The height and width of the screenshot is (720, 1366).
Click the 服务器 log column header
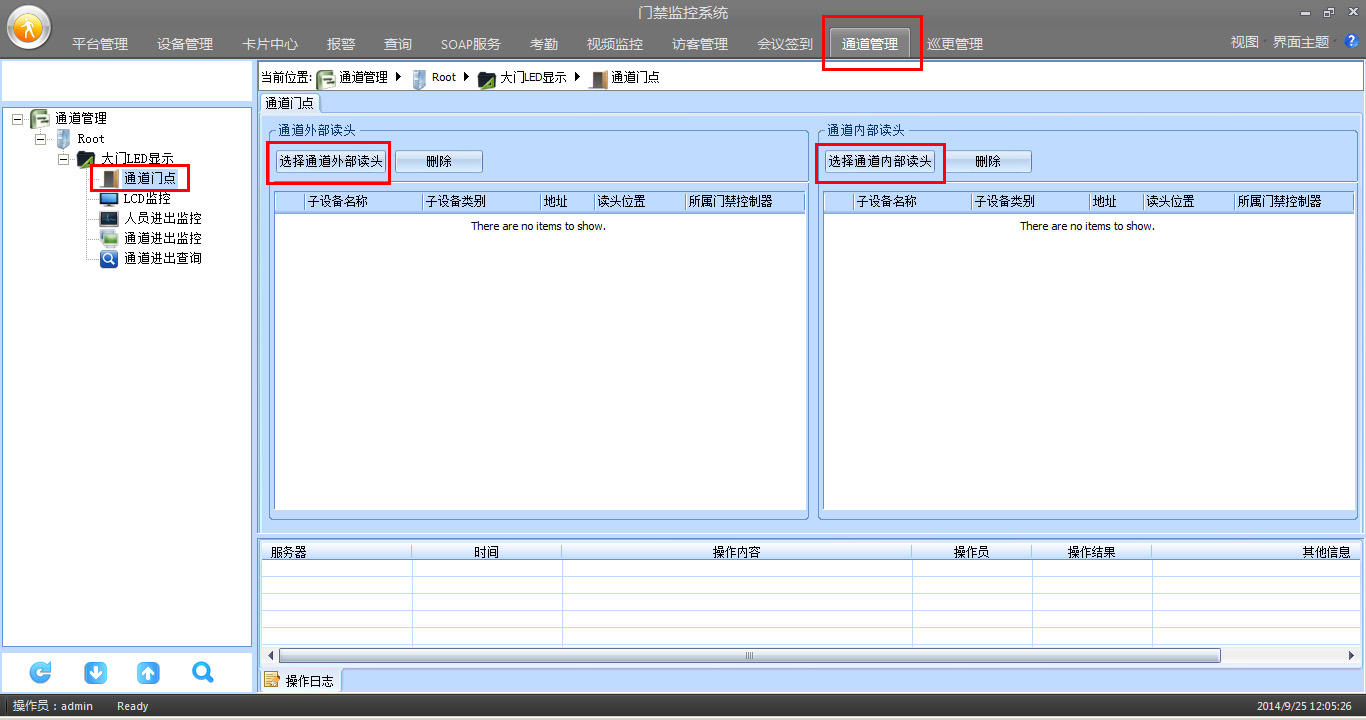pyautogui.click(x=337, y=552)
